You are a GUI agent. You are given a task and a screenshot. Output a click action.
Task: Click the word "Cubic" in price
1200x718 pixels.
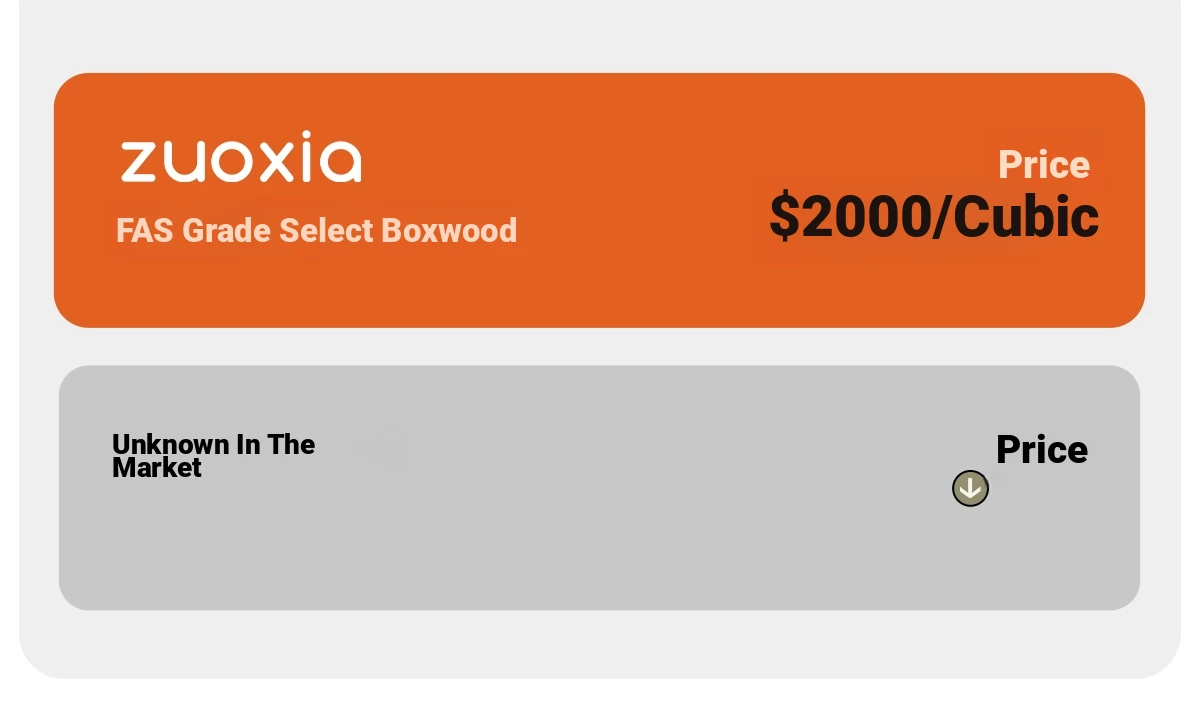pos(1026,216)
